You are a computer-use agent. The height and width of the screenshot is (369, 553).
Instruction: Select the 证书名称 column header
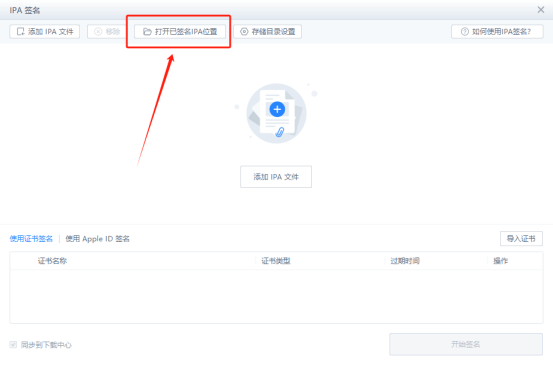tap(52, 261)
